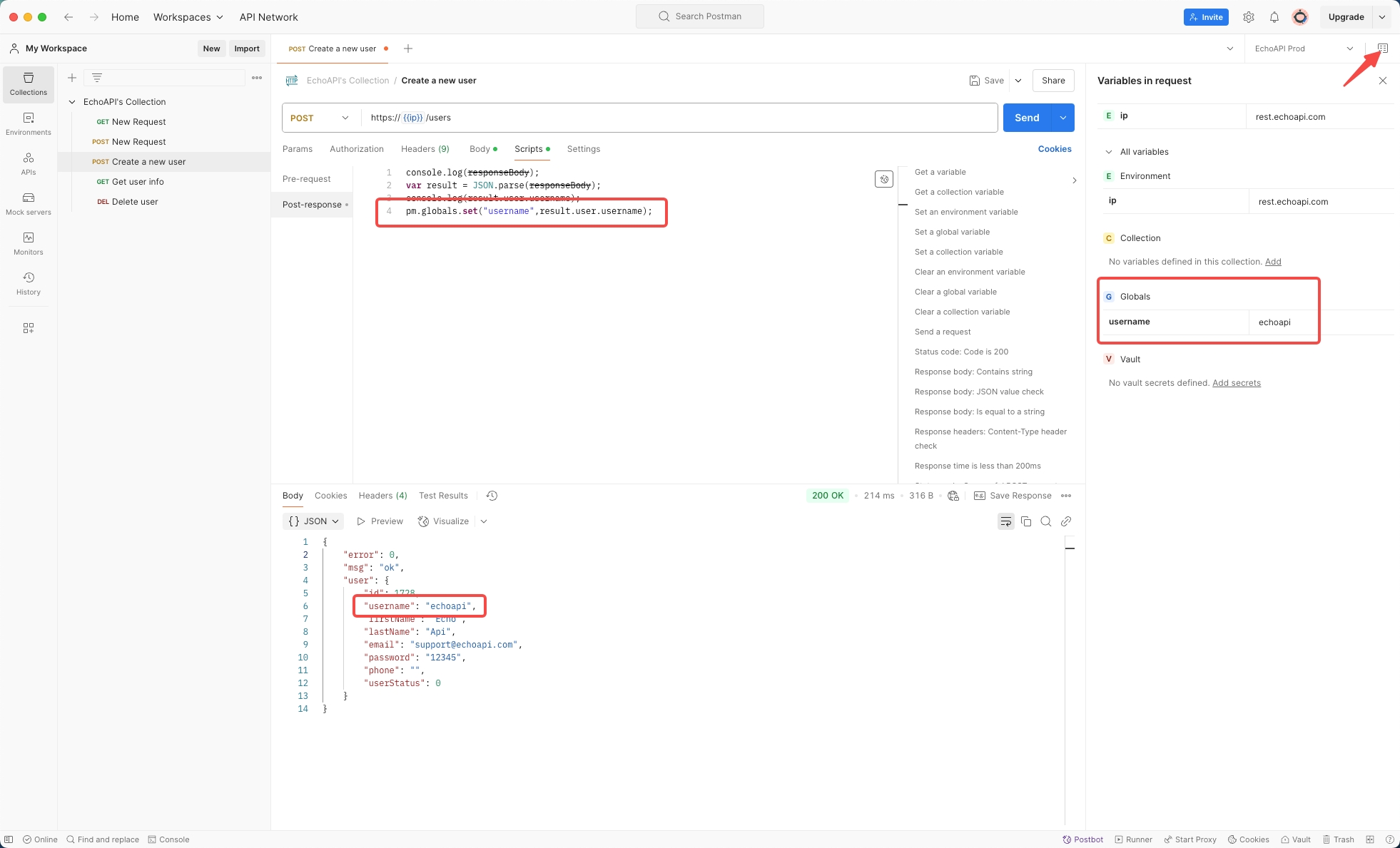The image size is (1400, 848).
Task: Switch to the Authorization tab
Action: (x=357, y=149)
